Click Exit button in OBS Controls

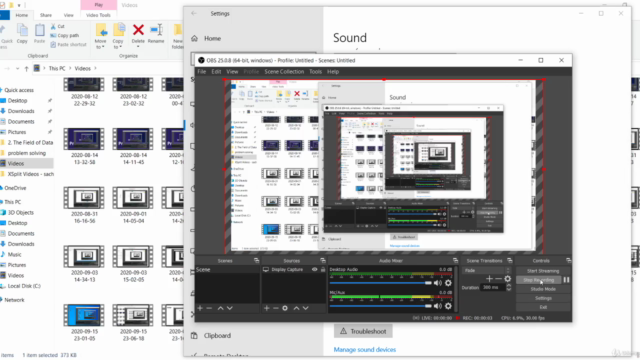click(543, 307)
